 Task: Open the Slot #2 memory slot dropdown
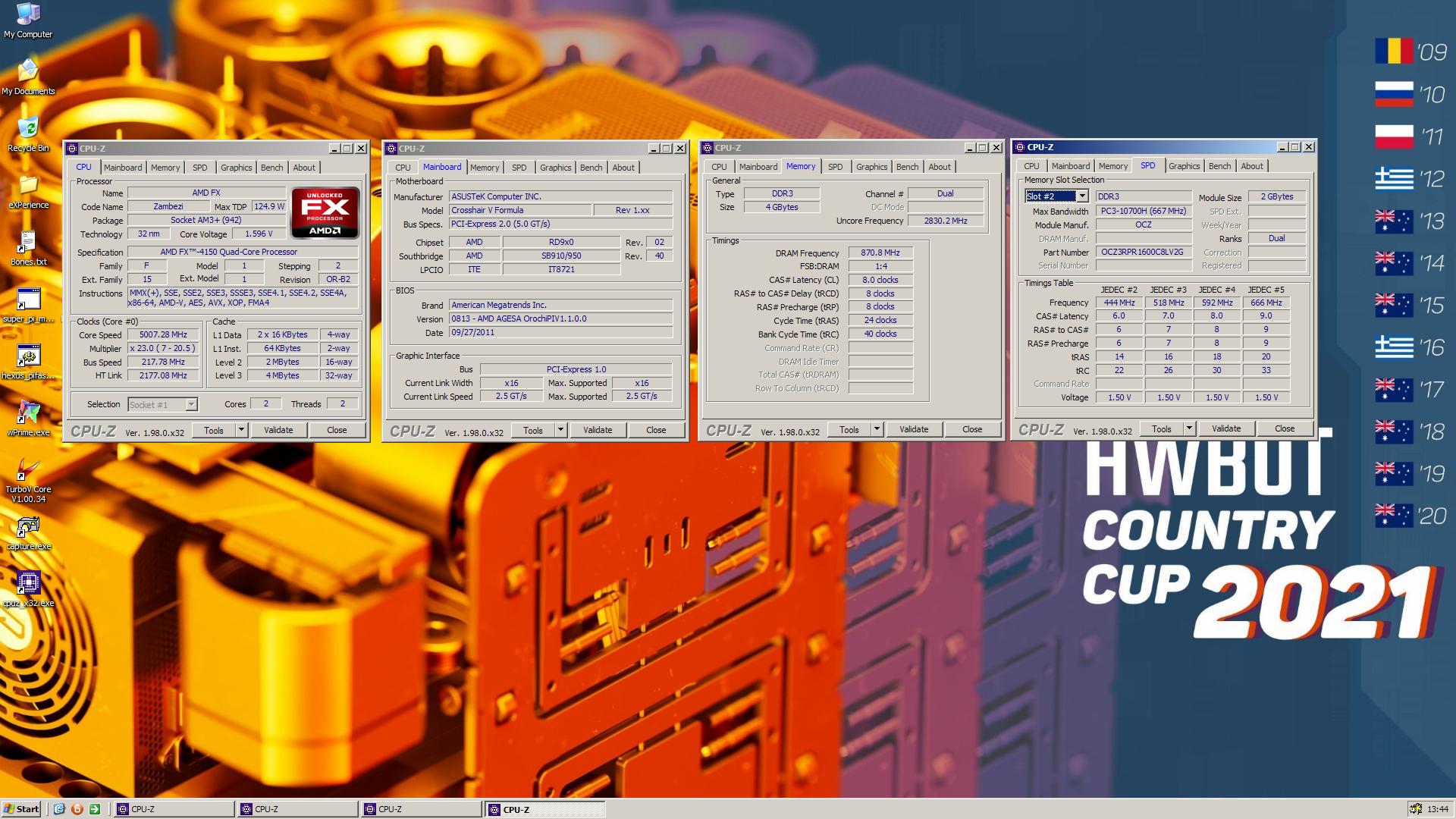click(1082, 196)
